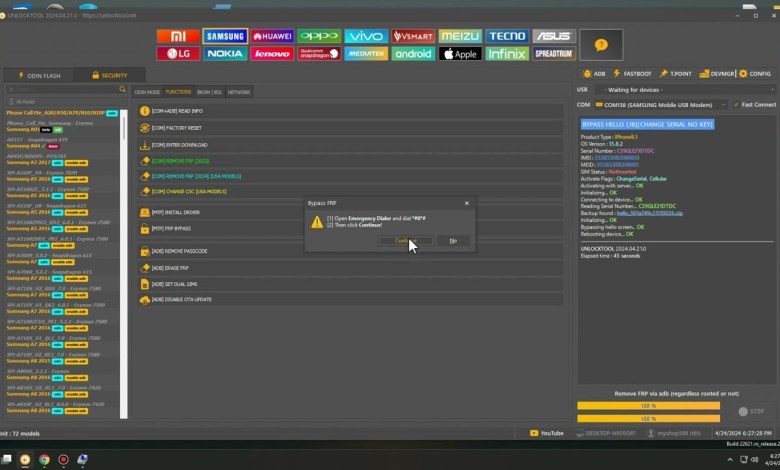Open the NETWORK tab
The image size is (780, 470).
[x=239, y=92]
